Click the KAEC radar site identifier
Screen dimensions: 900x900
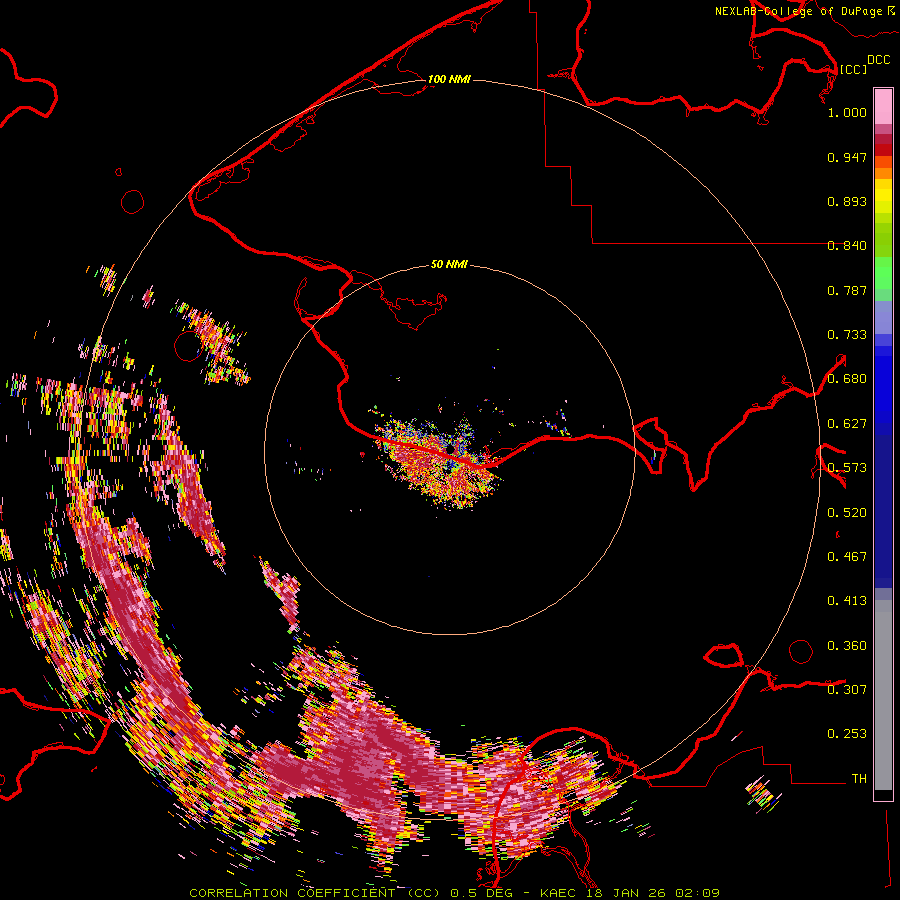(558, 893)
